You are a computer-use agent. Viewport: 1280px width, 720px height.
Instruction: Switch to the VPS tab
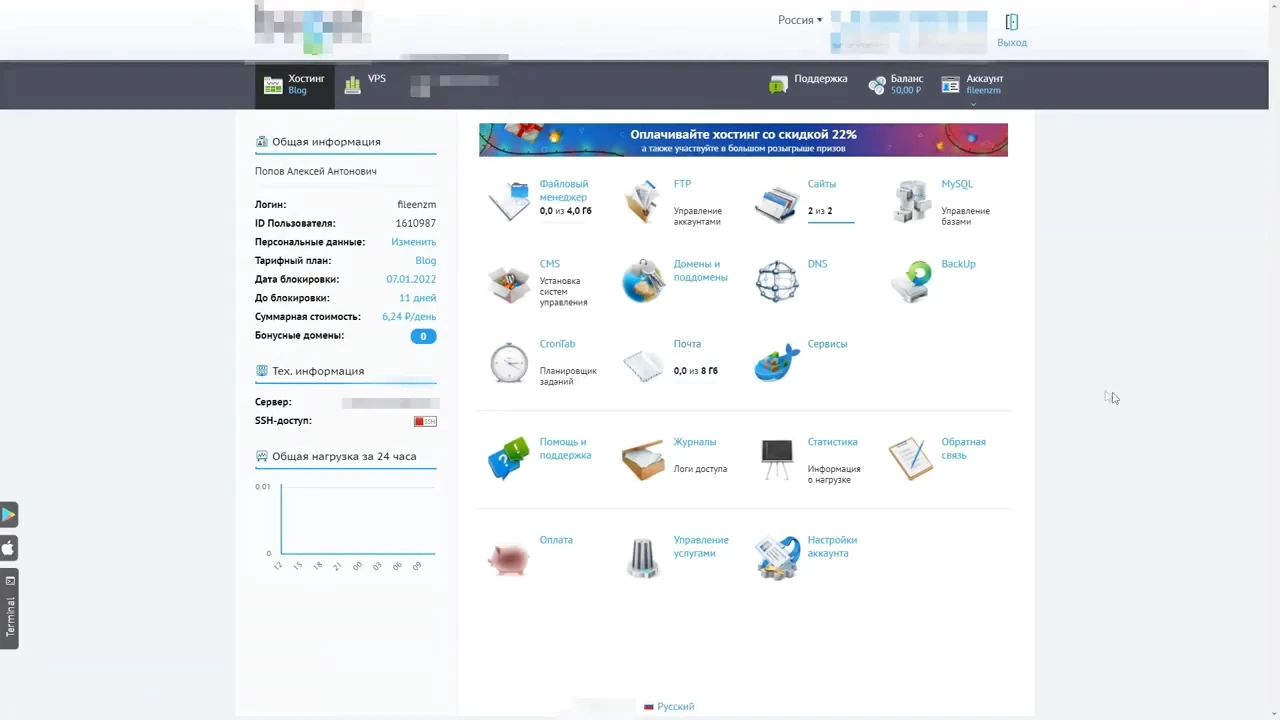366,85
